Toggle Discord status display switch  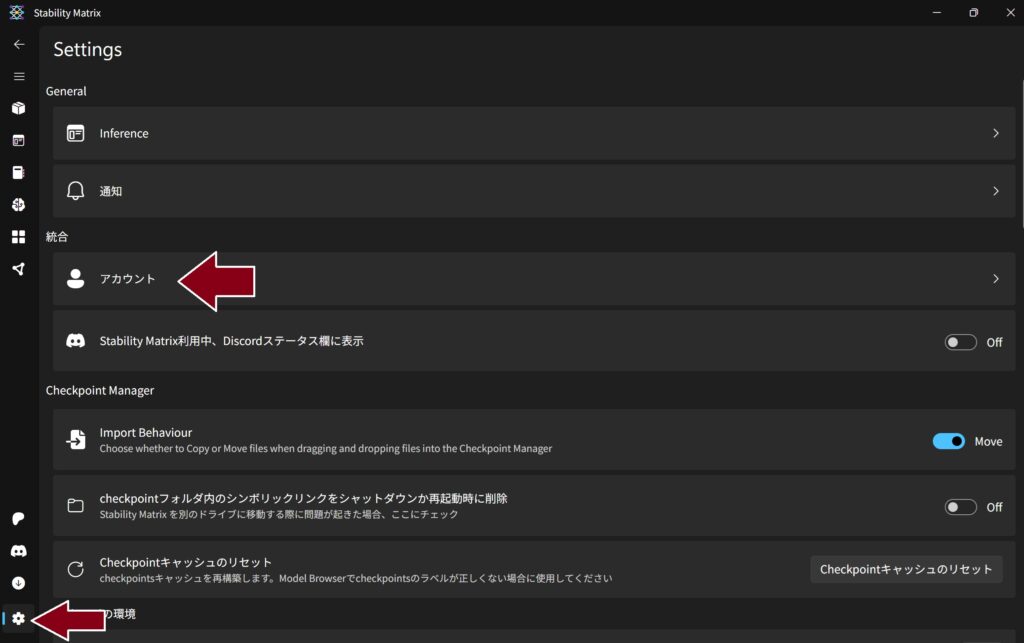click(960, 342)
